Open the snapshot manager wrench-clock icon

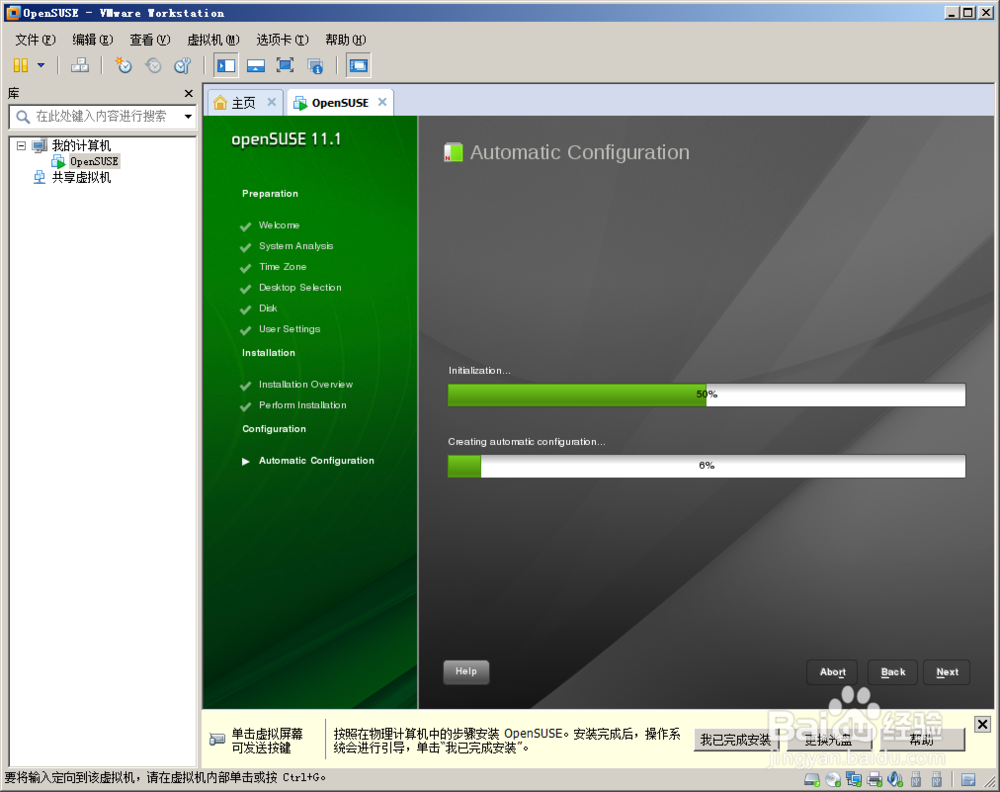183,65
